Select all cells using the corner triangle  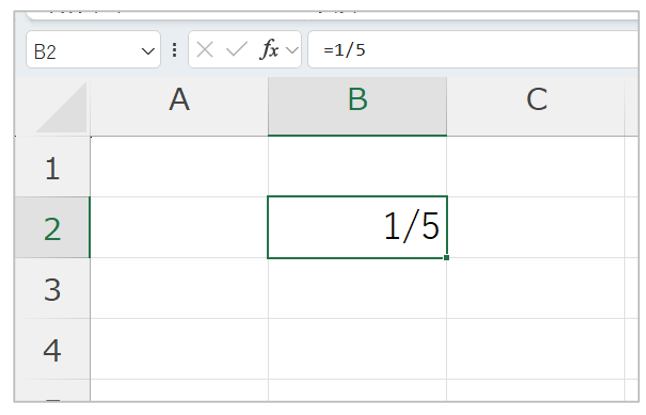tap(61, 107)
